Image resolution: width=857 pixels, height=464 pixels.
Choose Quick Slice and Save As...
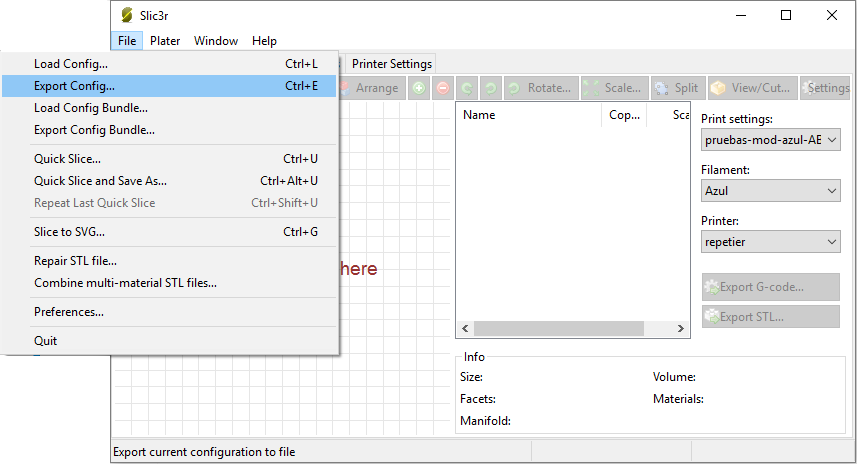coord(169,181)
